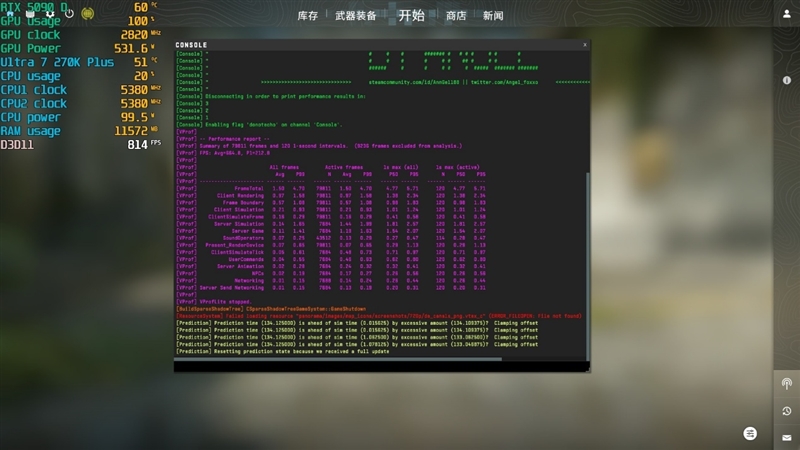Viewport: 800px width, 450px height.
Task: Click the FrameTotal row label
Action: pyautogui.click(x=248, y=188)
